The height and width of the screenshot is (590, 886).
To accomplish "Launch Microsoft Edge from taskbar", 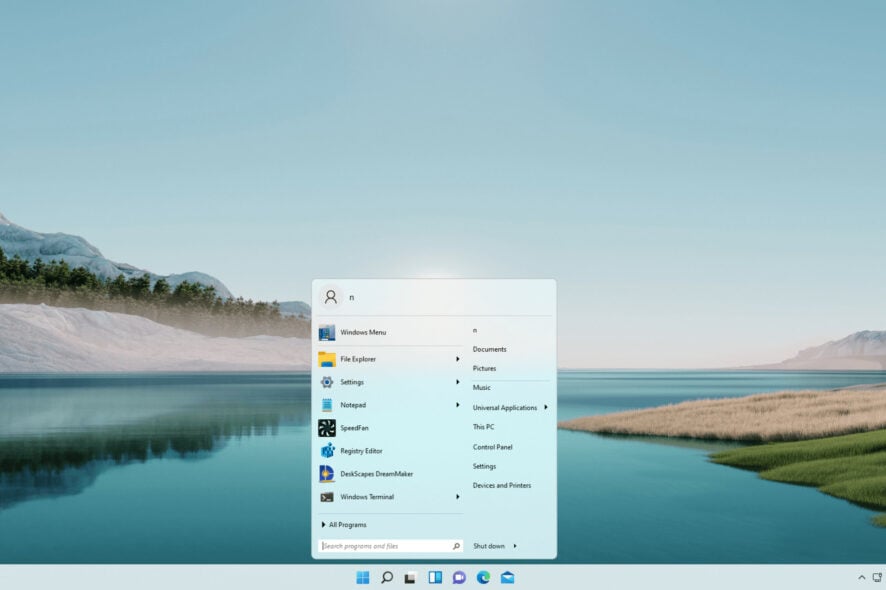I will 483,577.
